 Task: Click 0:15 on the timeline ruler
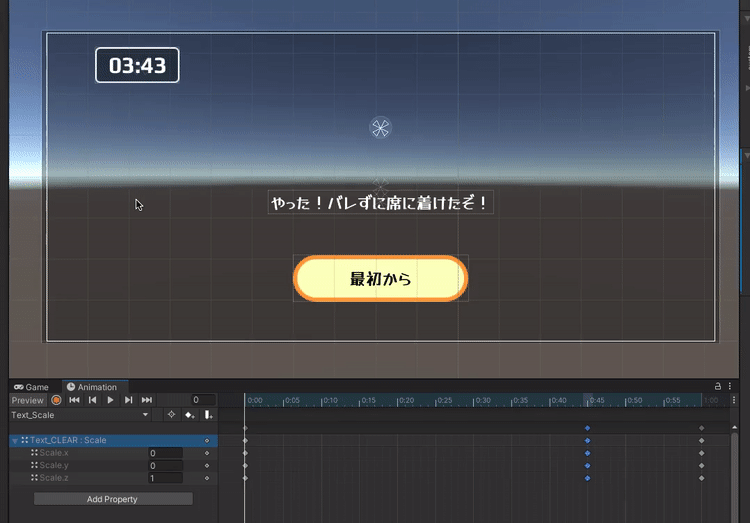tap(368, 400)
